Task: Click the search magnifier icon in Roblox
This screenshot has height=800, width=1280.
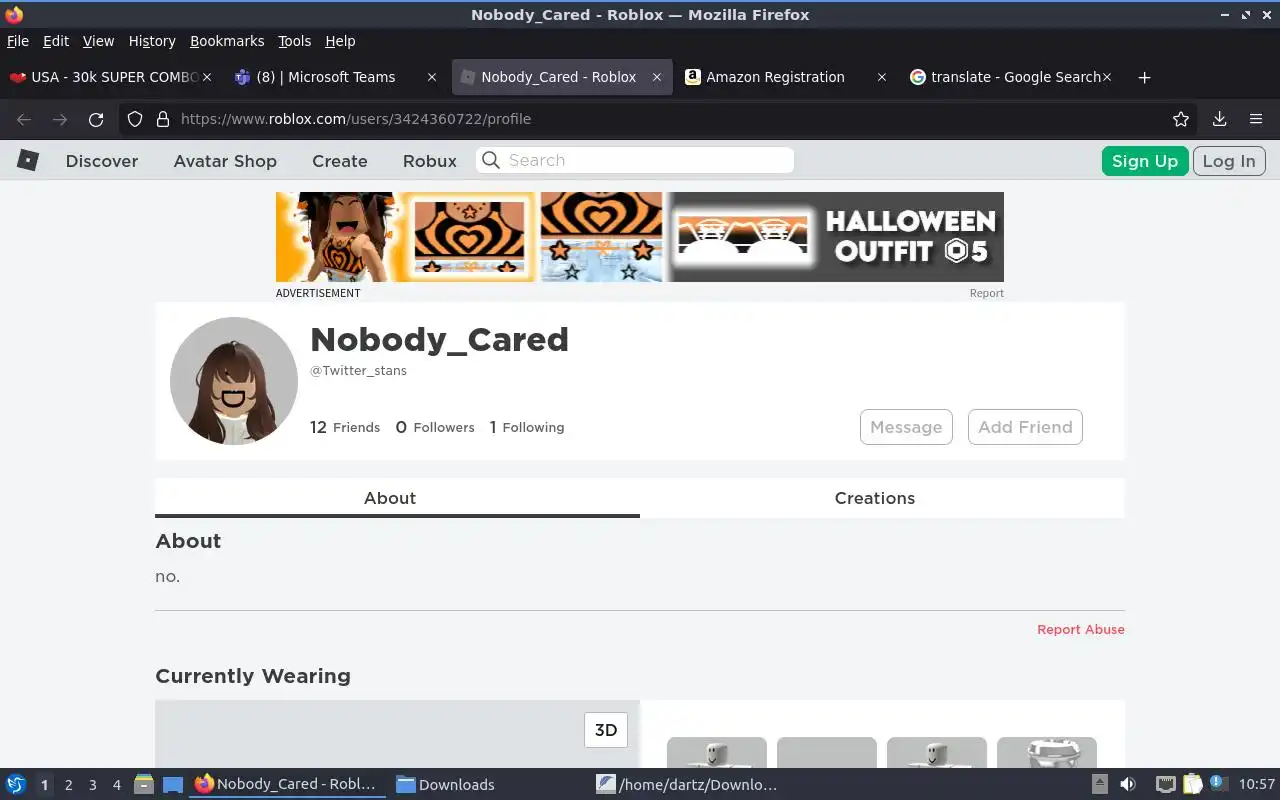Action: [490, 160]
